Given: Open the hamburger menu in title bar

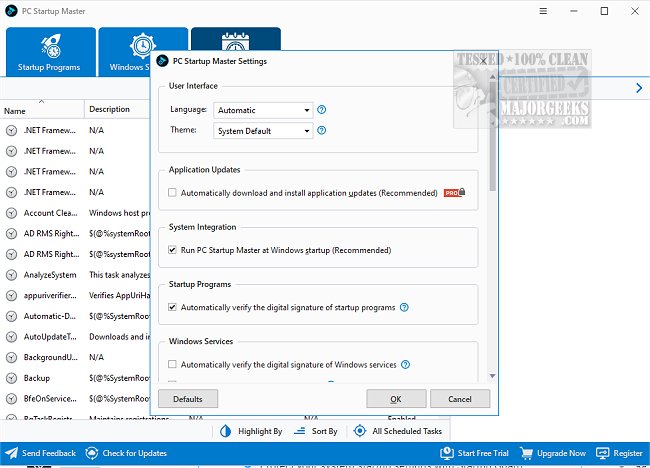Looking at the screenshot, I should [x=543, y=11].
